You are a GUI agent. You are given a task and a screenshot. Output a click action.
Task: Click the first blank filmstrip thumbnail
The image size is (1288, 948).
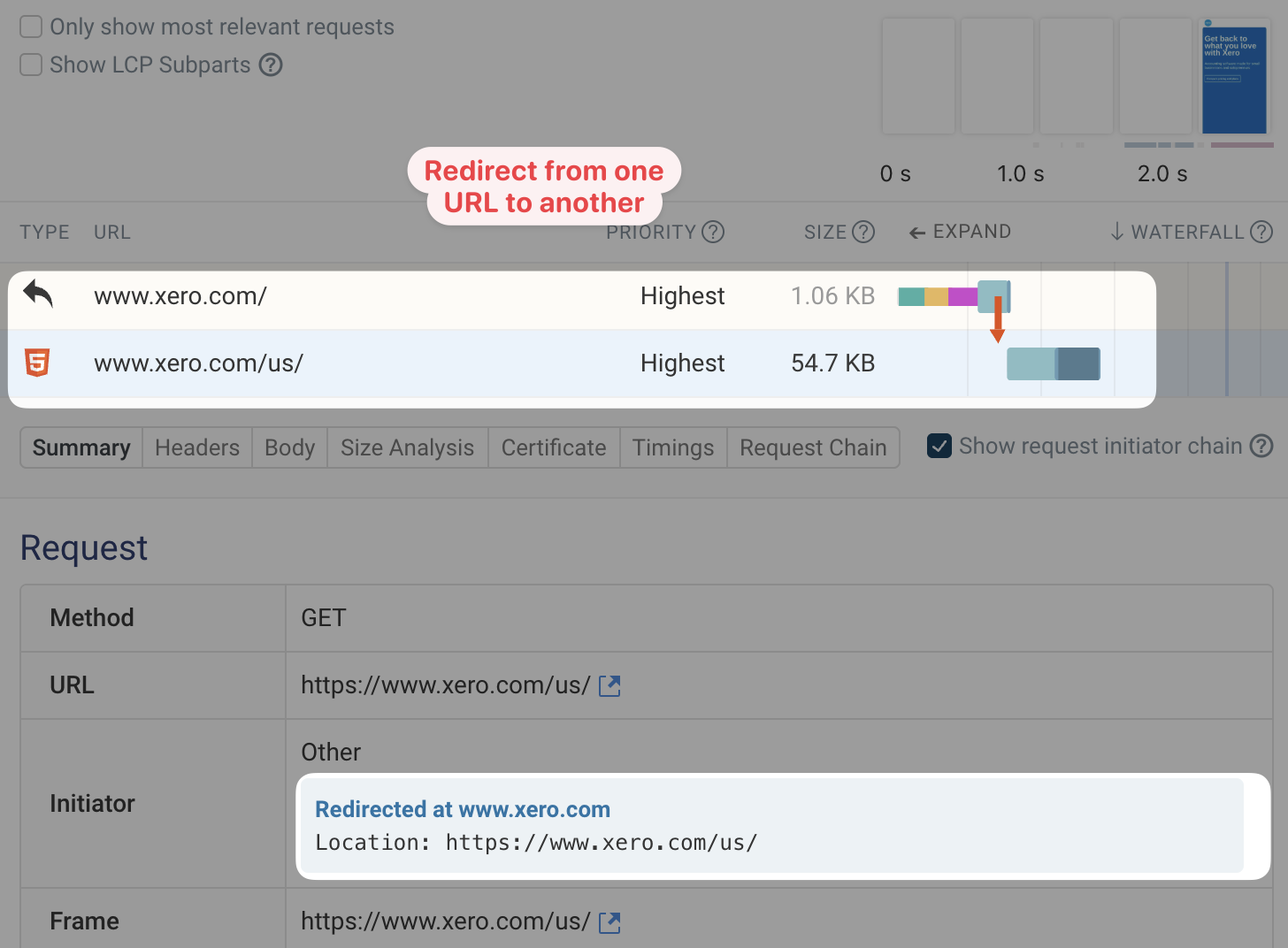click(x=918, y=76)
